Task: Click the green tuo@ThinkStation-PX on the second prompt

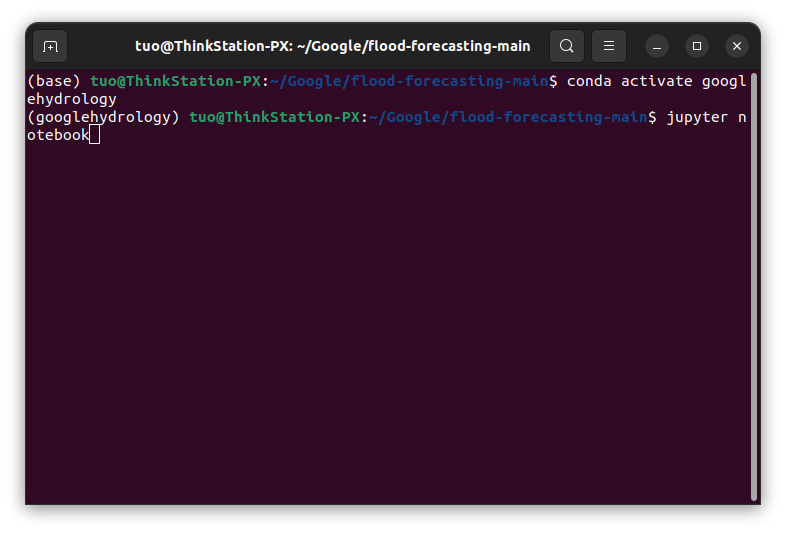Action: 274,117
